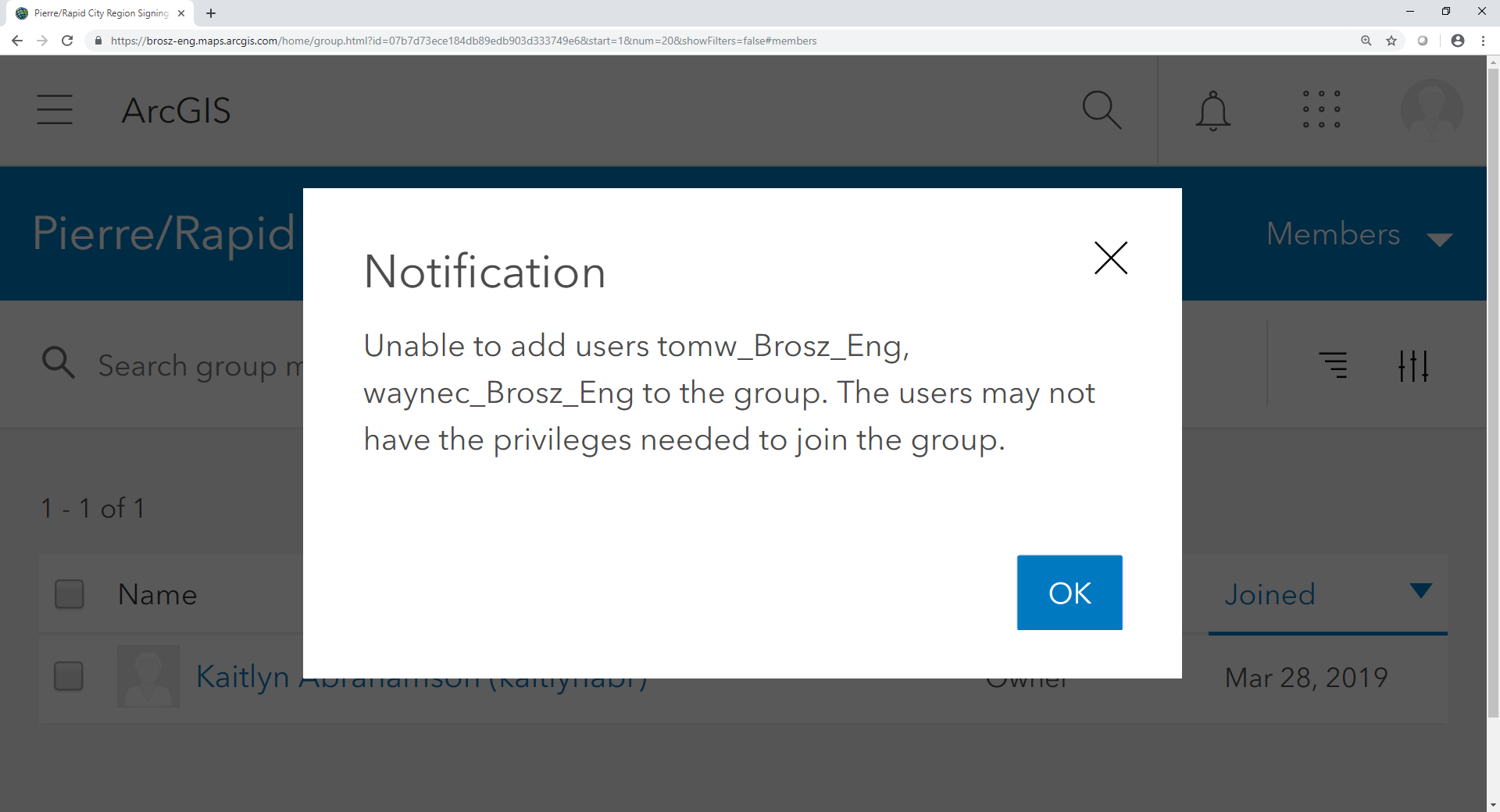This screenshot has height=812, width=1500.
Task: Confirm the notification with OK
Action: (1070, 593)
